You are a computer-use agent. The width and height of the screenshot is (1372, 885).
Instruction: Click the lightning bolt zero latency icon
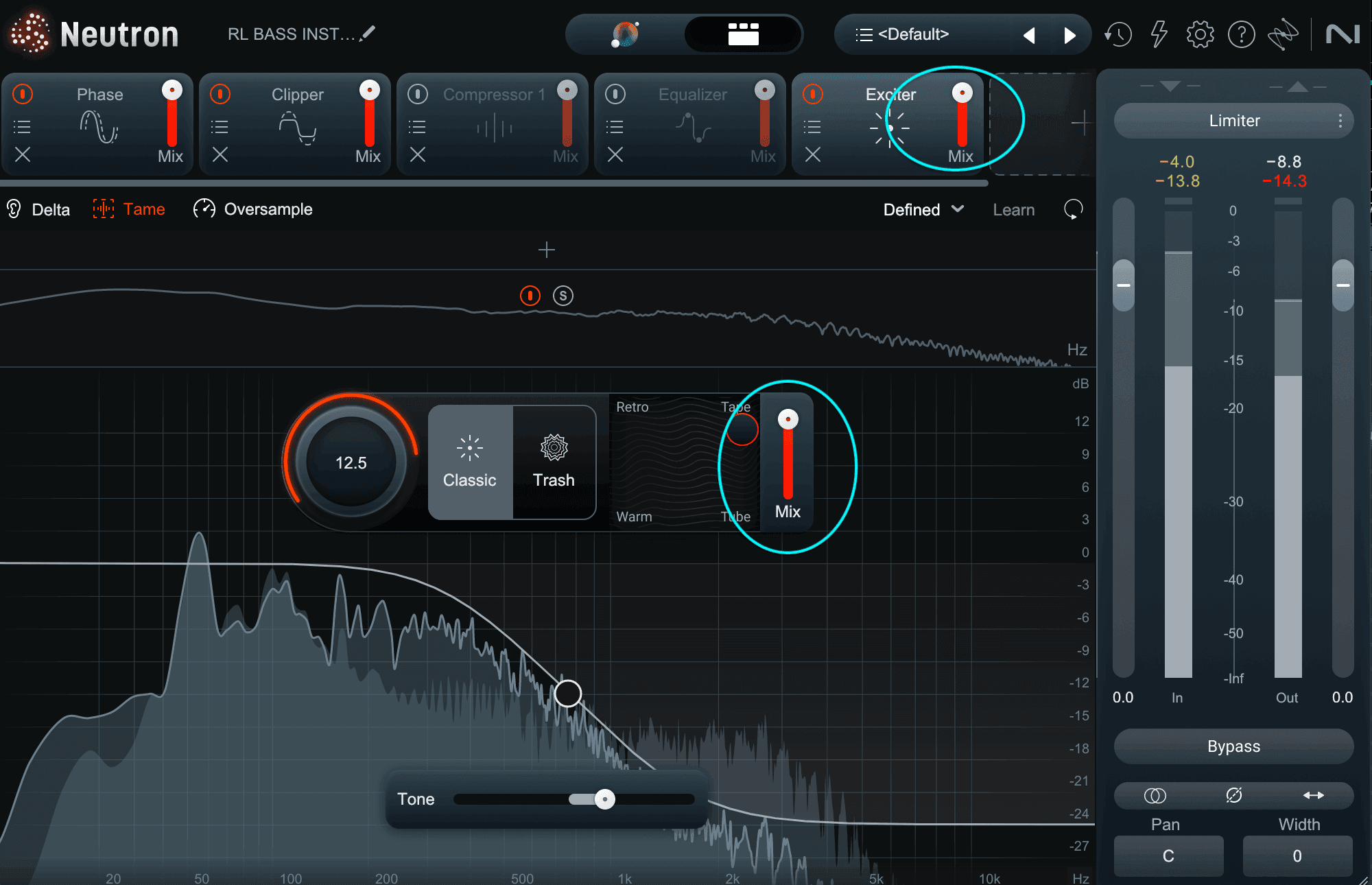click(x=1159, y=34)
